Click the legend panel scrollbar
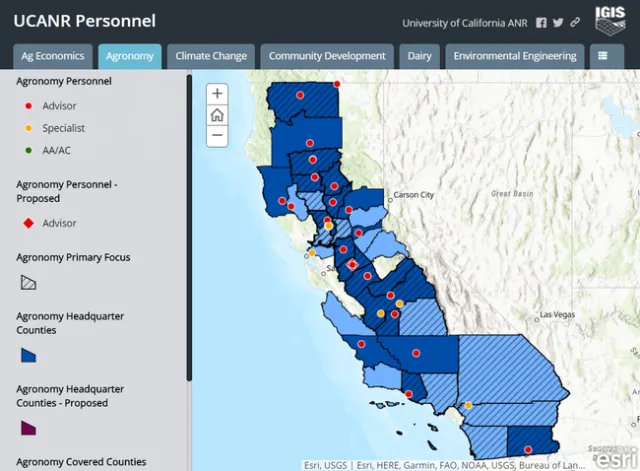Image resolution: width=640 pixels, height=471 pixels. click(x=189, y=228)
